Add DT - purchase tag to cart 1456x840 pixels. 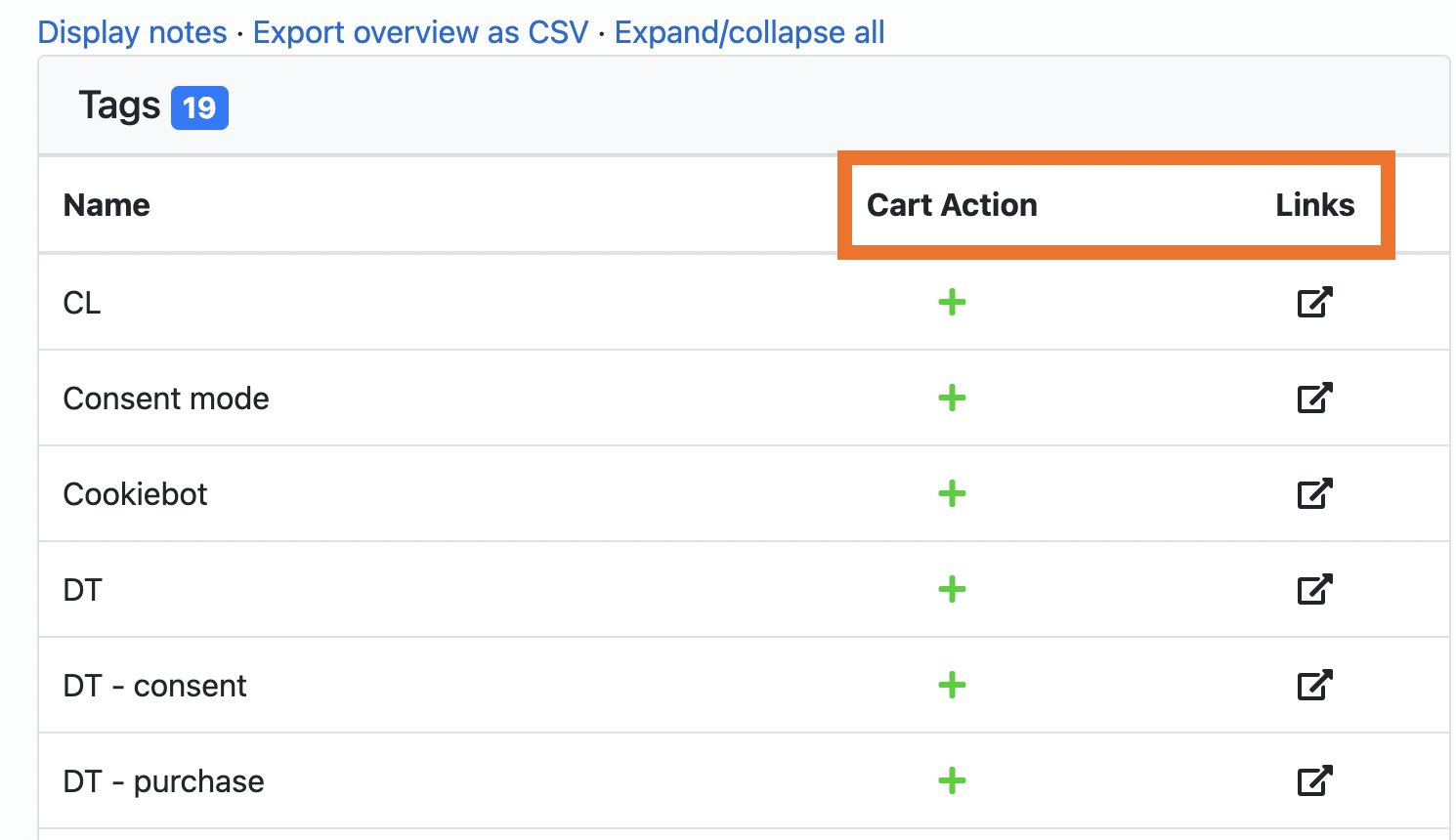pyautogui.click(x=952, y=780)
